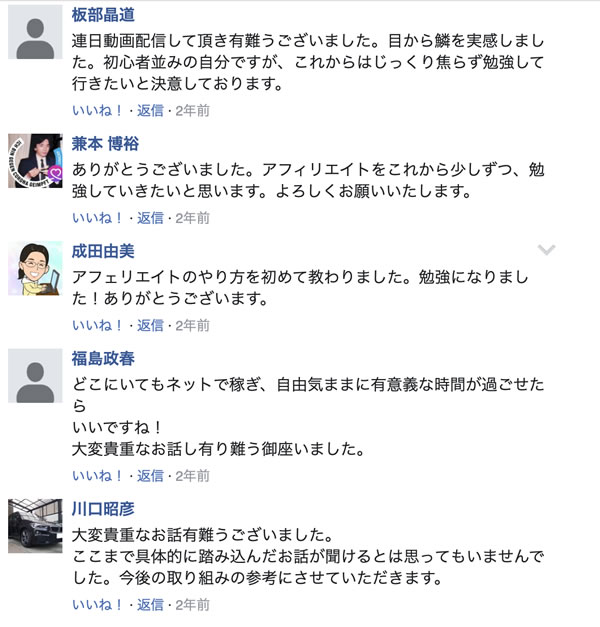The height and width of the screenshot is (627, 600).
Task: Open 兼本 博裕's profile picture
Action: 37,159
